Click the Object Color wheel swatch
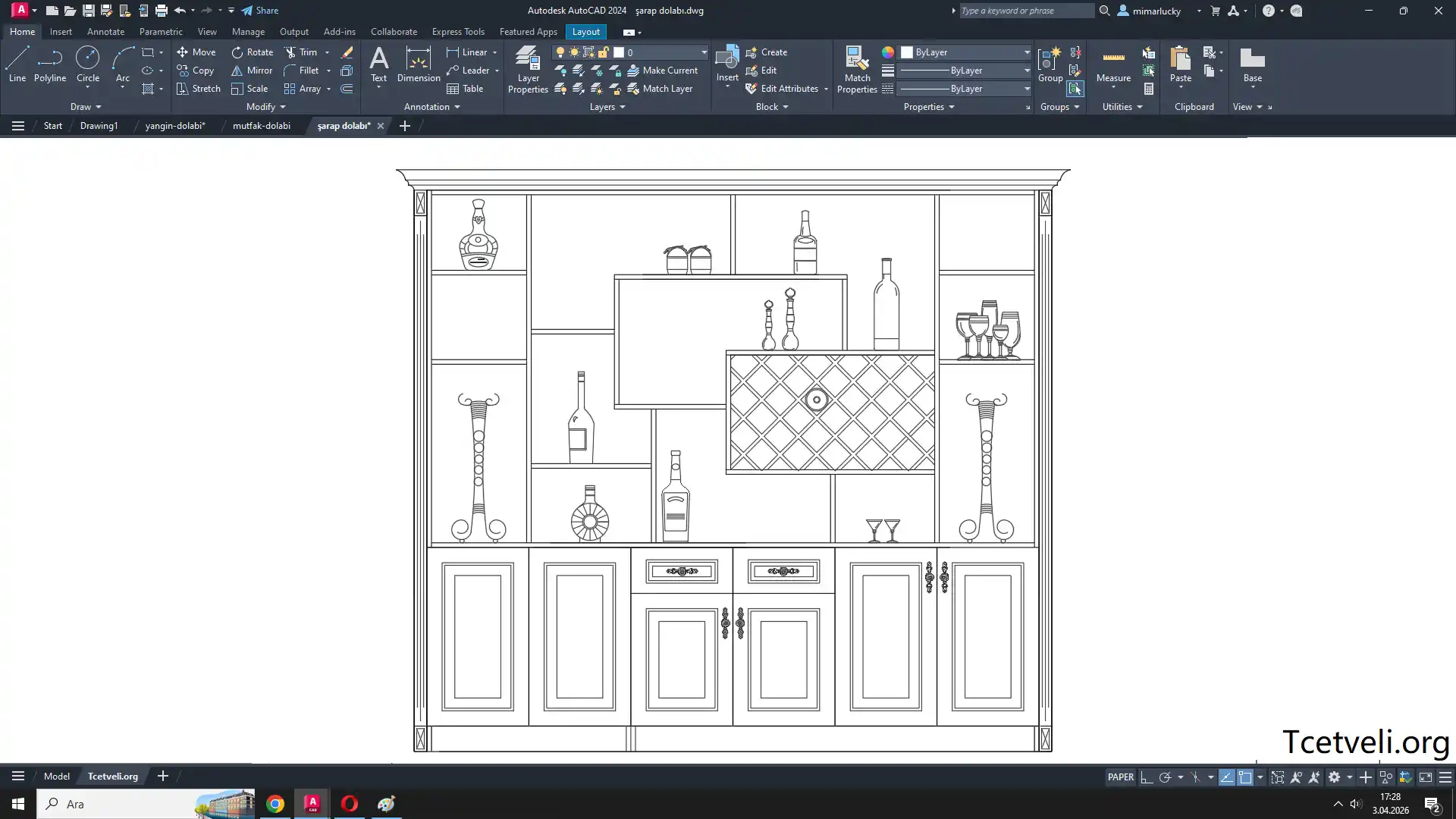This screenshot has width=1456, height=819. click(888, 52)
